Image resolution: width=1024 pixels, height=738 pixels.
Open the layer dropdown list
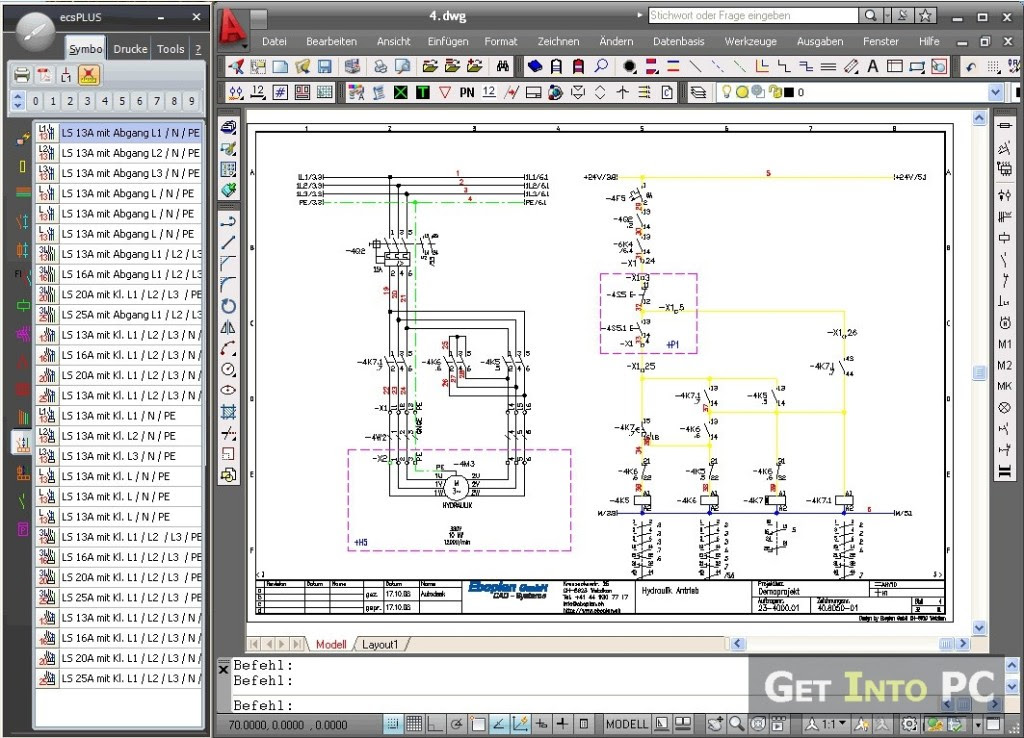[x=994, y=92]
